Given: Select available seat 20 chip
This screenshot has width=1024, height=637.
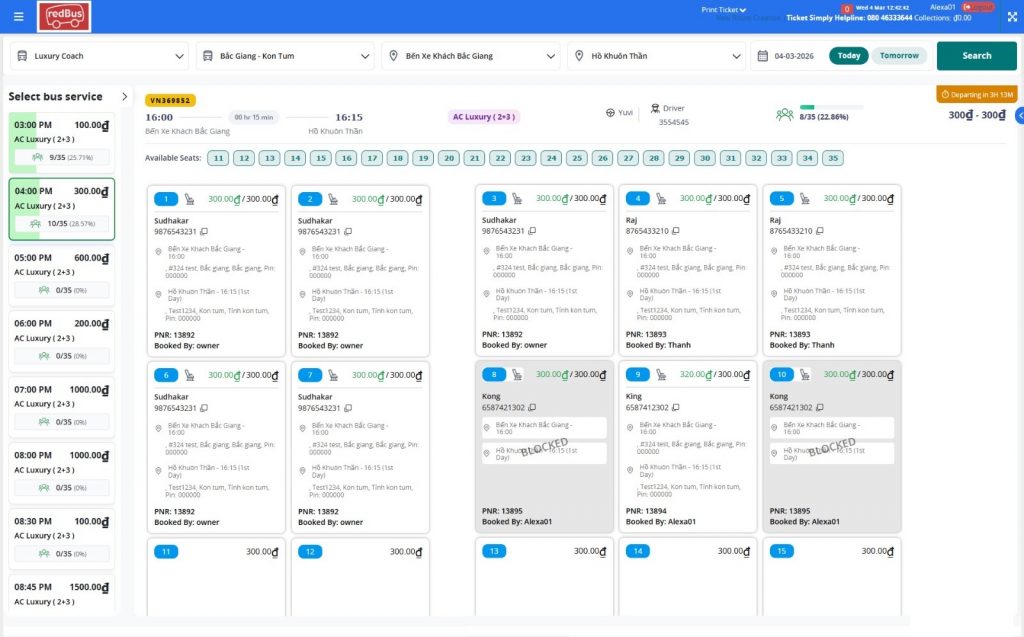Looking at the screenshot, I should (449, 158).
